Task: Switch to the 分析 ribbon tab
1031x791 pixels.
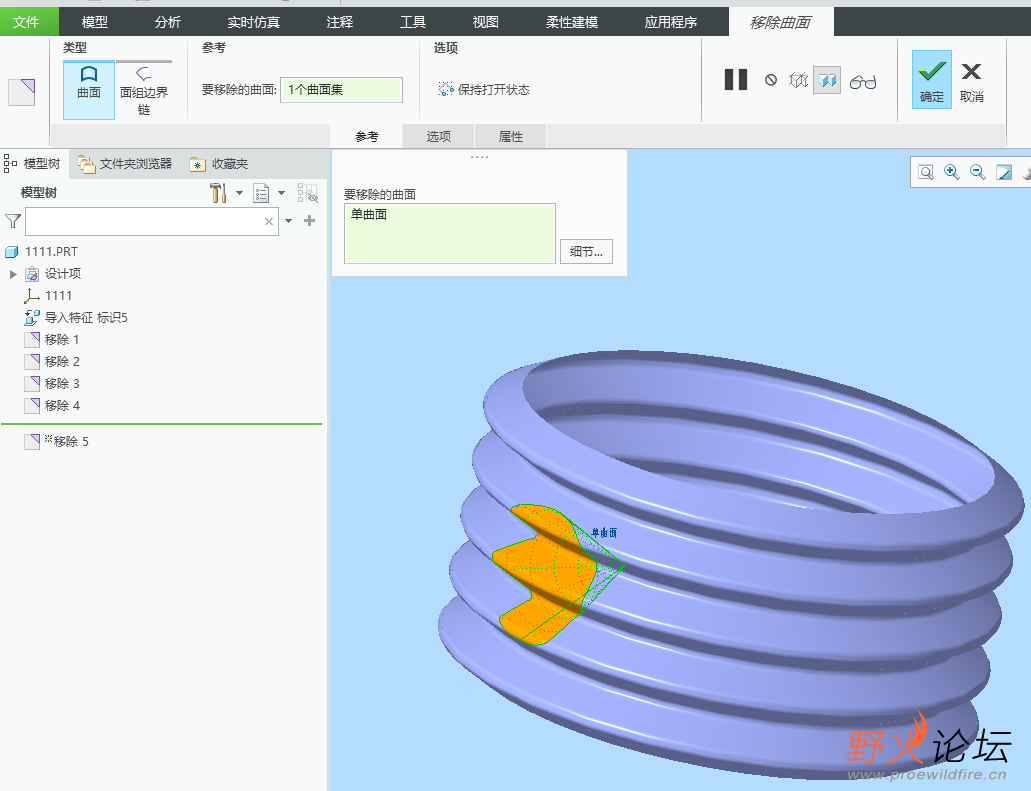Action: (x=168, y=22)
